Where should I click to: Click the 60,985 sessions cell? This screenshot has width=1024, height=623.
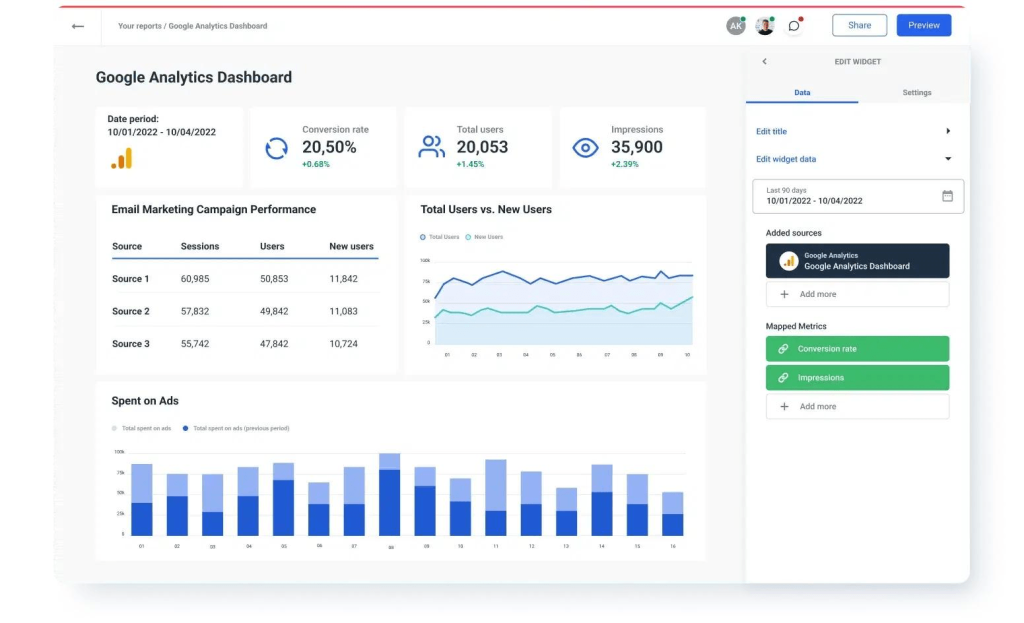[x=195, y=279]
